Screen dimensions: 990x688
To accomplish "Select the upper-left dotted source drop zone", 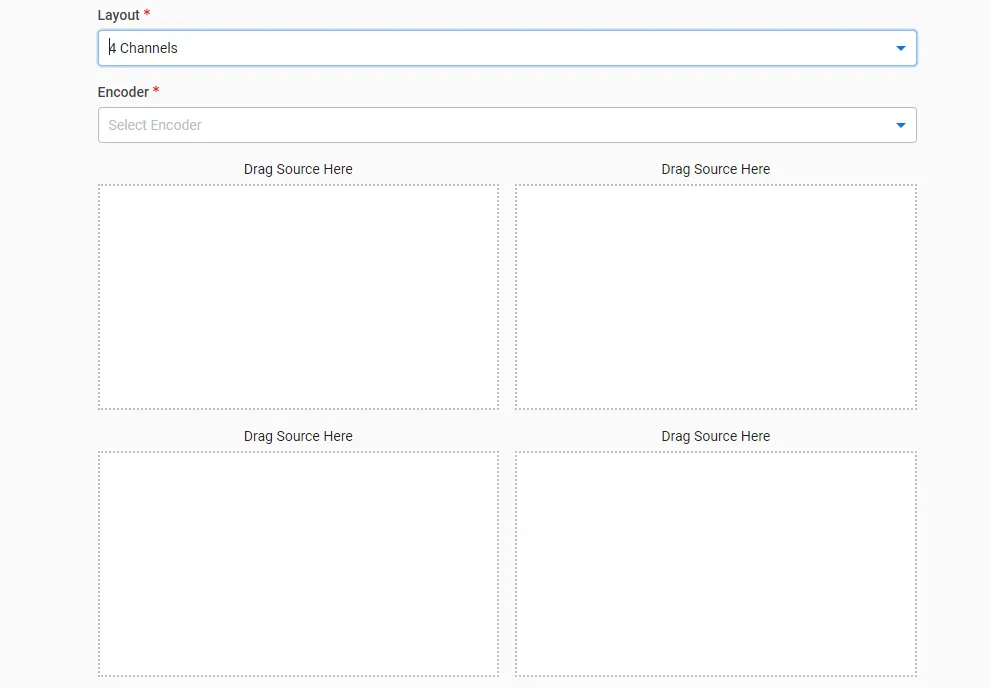I will coord(298,297).
